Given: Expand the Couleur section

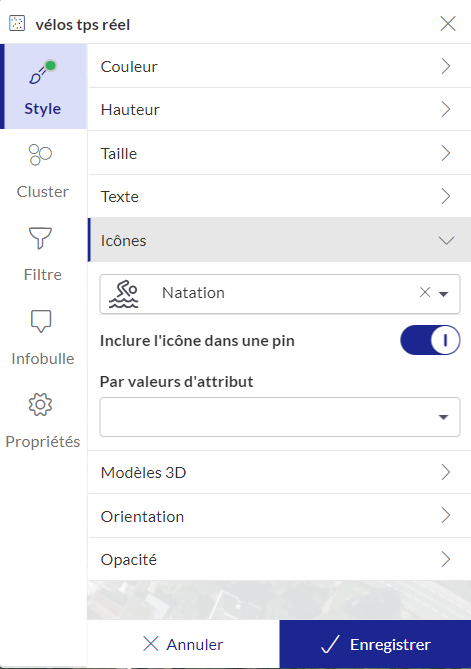Looking at the screenshot, I should pos(279,66).
